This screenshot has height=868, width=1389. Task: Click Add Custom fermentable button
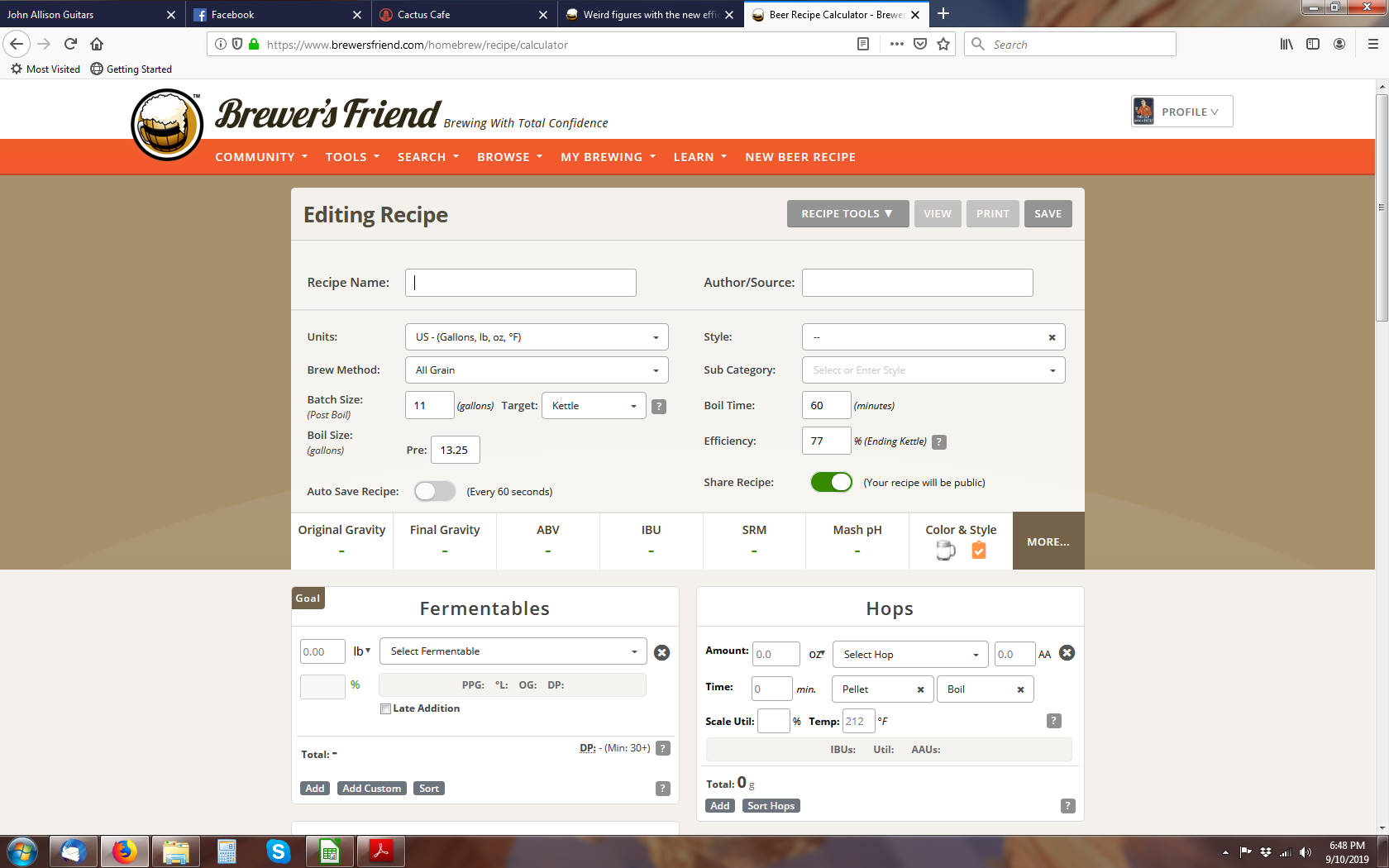[372, 789]
